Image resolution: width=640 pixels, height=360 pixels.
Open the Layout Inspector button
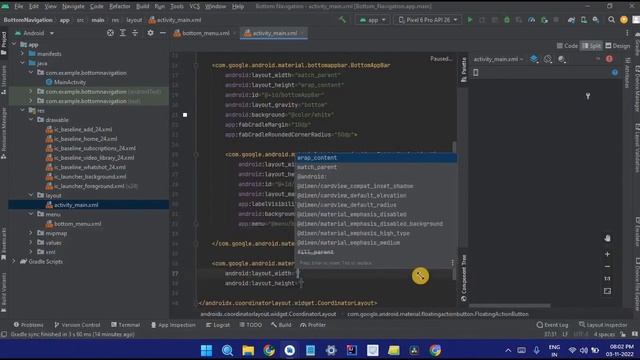603,325
